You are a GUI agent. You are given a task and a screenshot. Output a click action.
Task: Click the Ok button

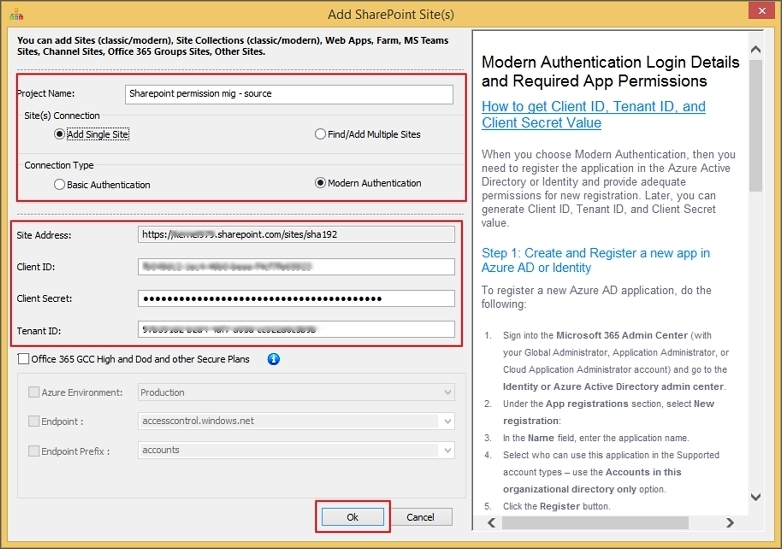pos(353,517)
